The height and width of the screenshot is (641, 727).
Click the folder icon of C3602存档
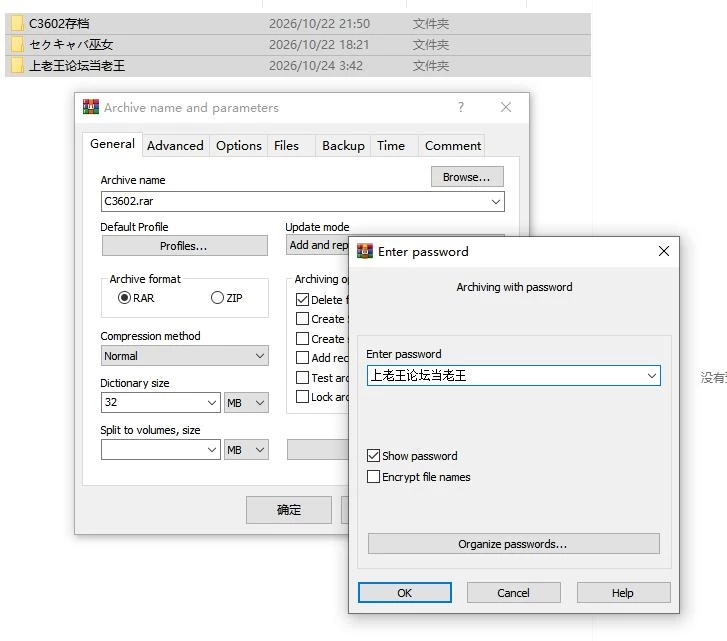coord(17,24)
